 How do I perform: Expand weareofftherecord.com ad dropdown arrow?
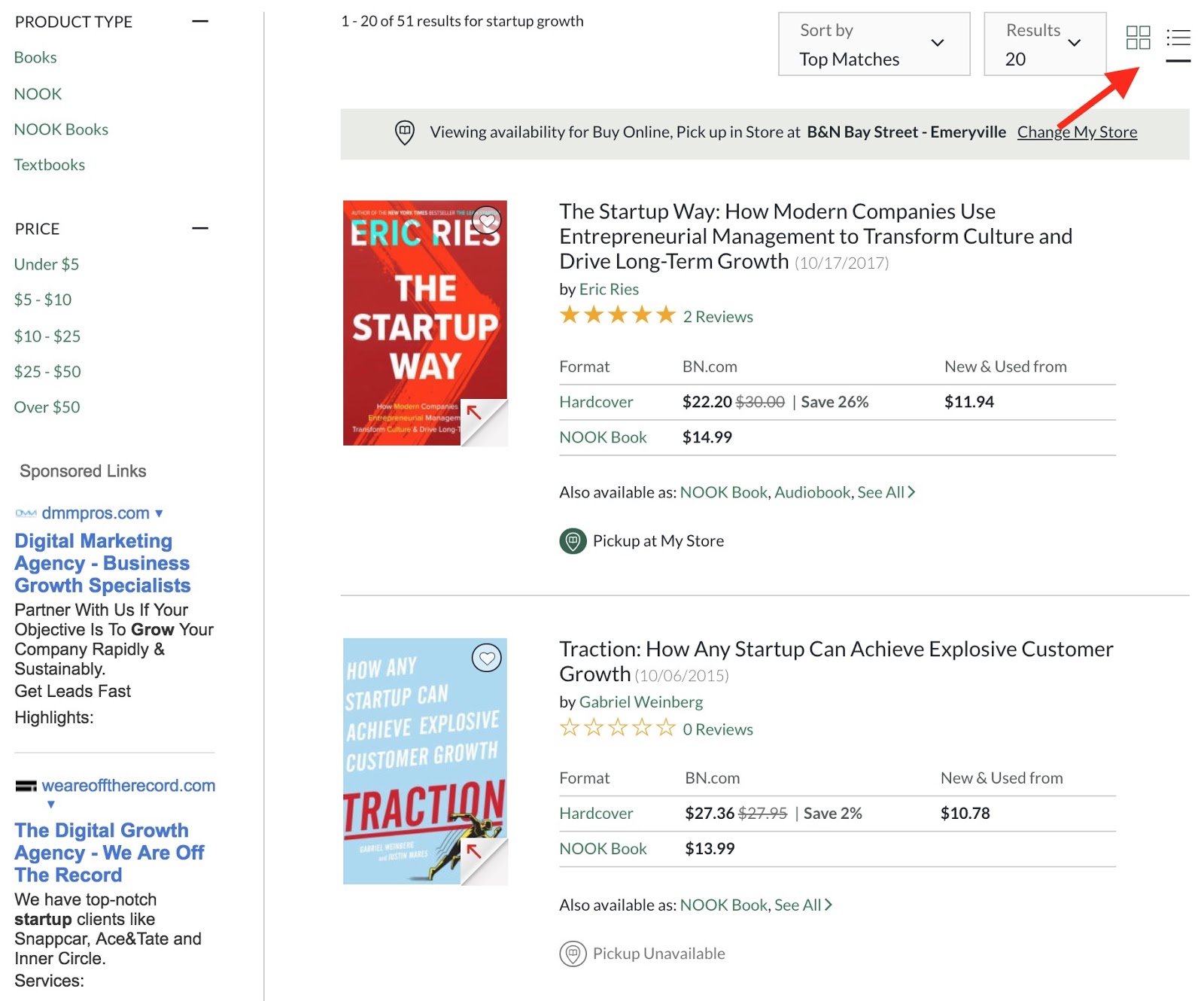[51, 805]
